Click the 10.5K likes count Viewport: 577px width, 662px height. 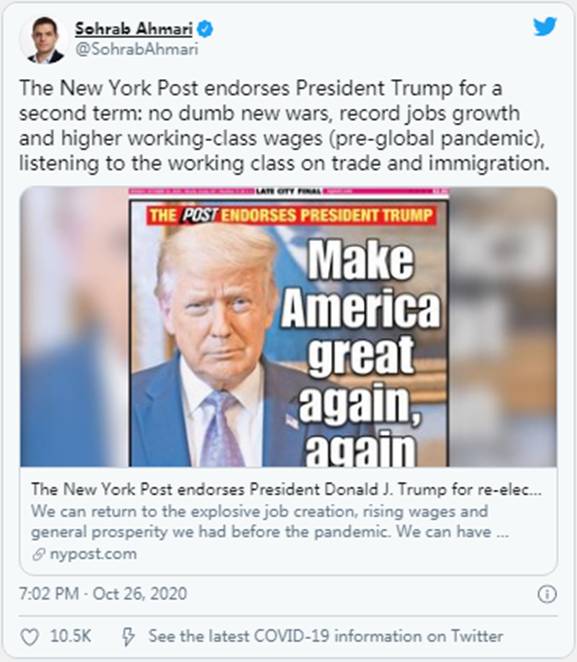coord(71,636)
